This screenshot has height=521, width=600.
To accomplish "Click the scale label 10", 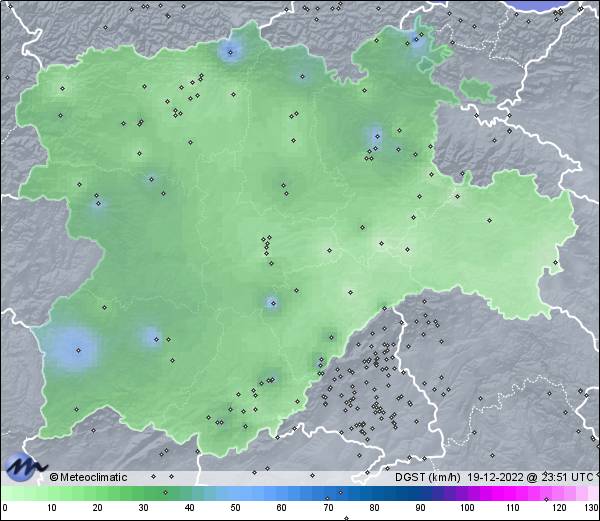I will [x=52, y=508].
